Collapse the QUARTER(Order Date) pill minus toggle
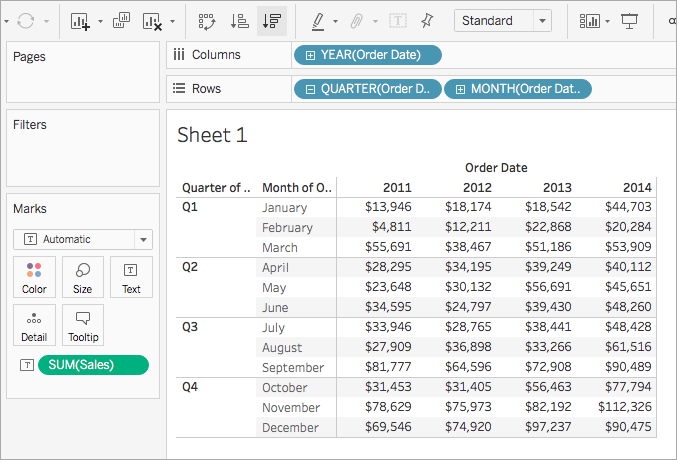Screen dimensions: 677x460 click(x=310, y=89)
